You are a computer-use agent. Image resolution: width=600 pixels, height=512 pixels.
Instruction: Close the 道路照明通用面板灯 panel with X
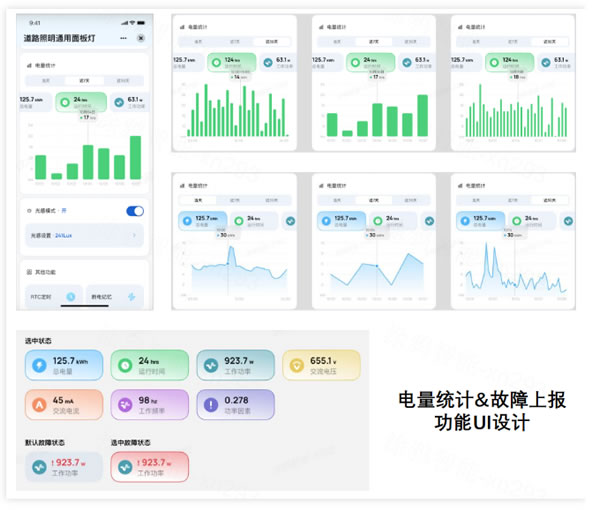click(140, 38)
